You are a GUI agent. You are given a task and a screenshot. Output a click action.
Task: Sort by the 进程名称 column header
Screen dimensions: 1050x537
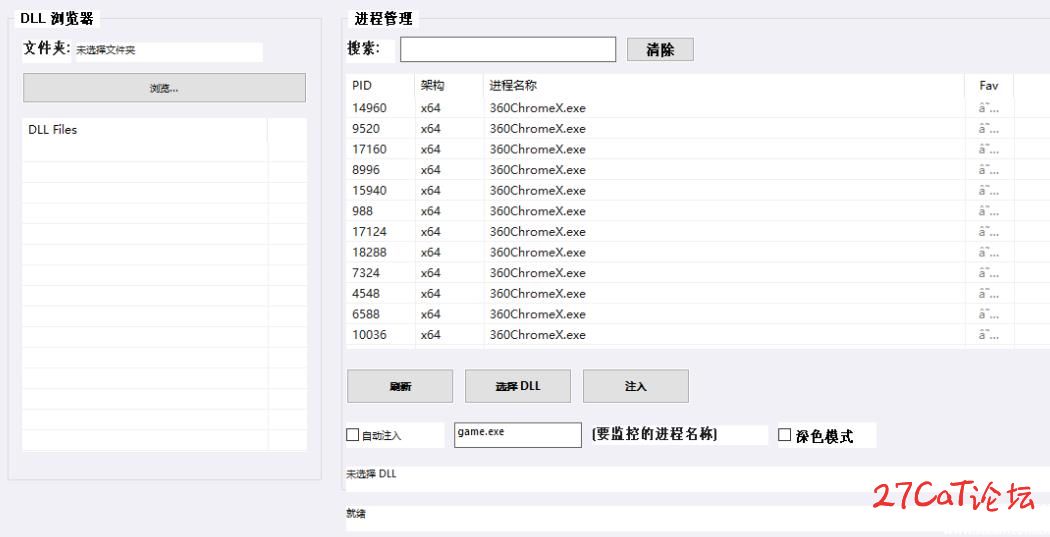coord(725,86)
